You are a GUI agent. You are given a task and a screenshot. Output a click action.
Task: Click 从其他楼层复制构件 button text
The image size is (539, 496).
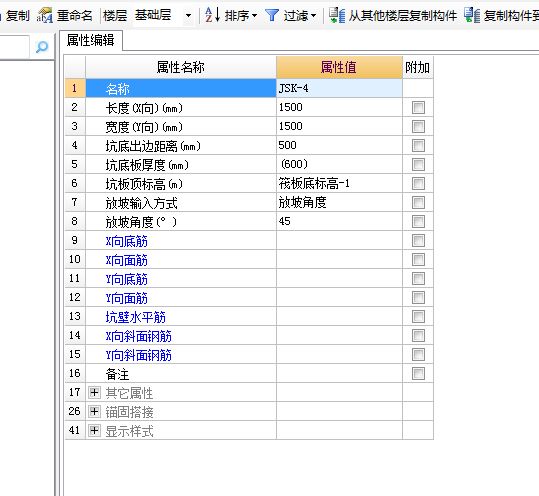click(x=403, y=15)
